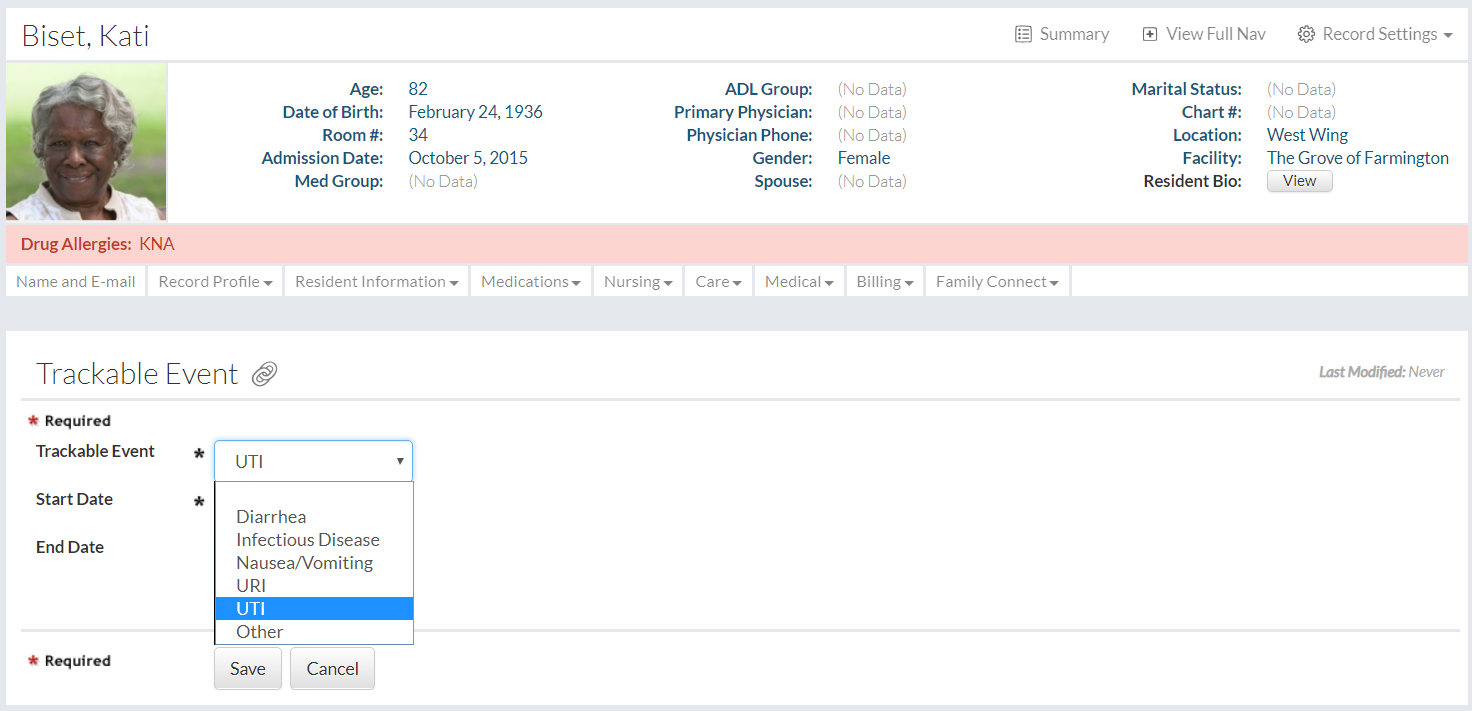Viewport: 1472px width, 711px height.
Task: Click the Record Settings gear icon
Action: [x=1306, y=34]
